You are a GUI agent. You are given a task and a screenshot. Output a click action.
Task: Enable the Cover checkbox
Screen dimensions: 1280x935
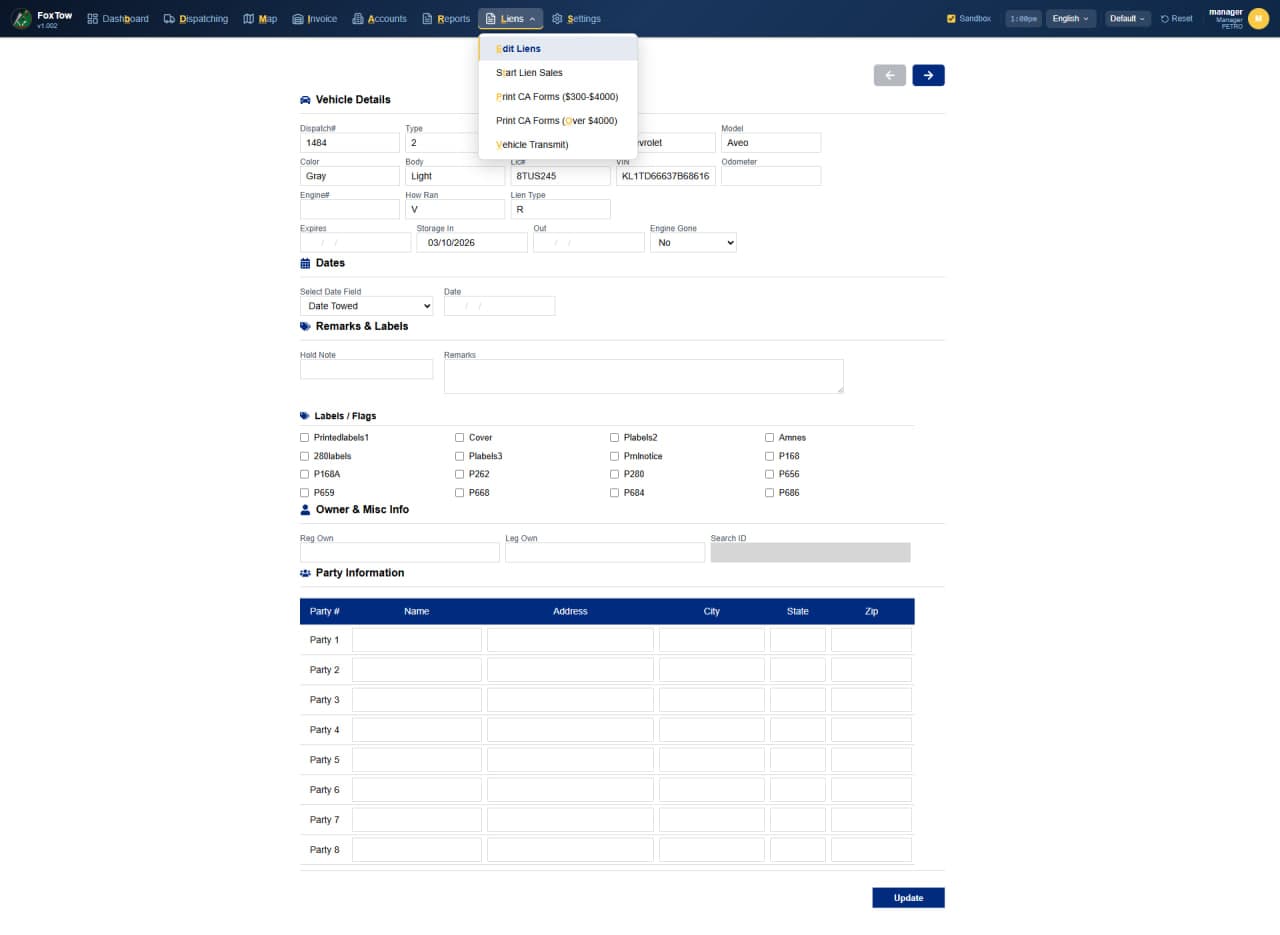click(x=459, y=437)
